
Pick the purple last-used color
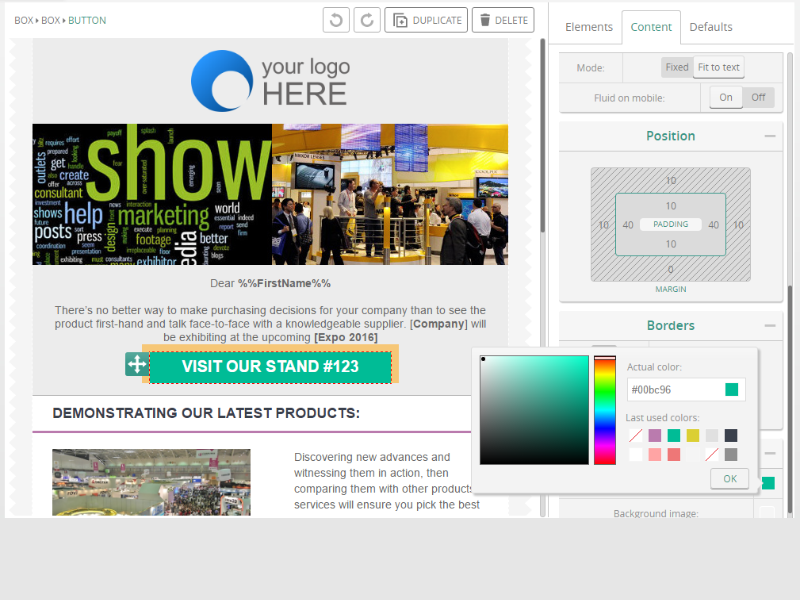coord(655,435)
